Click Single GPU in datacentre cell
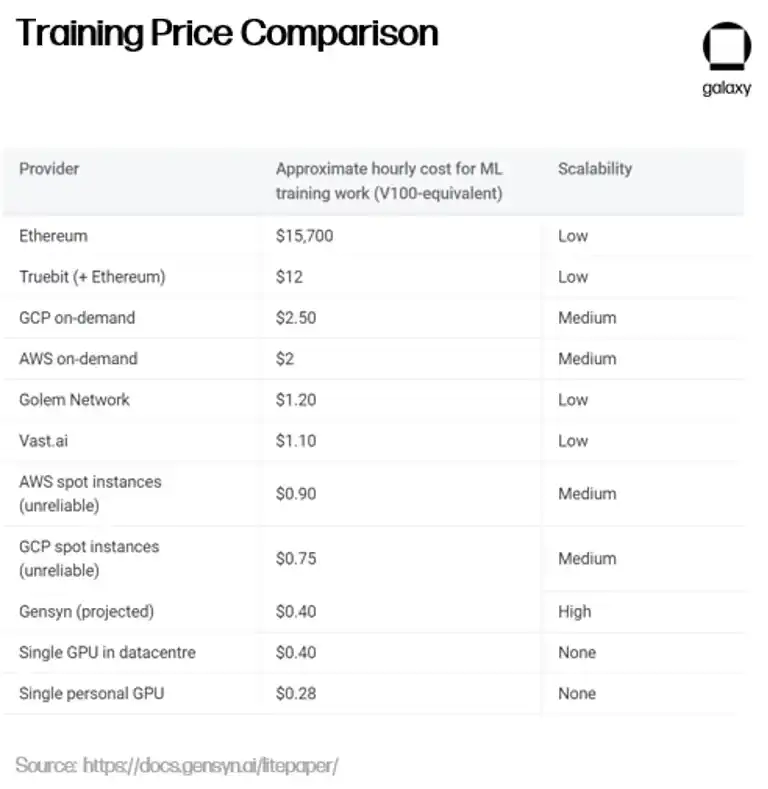Image resolution: width=768 pixels, height=789 pixels. pos(107,653)
